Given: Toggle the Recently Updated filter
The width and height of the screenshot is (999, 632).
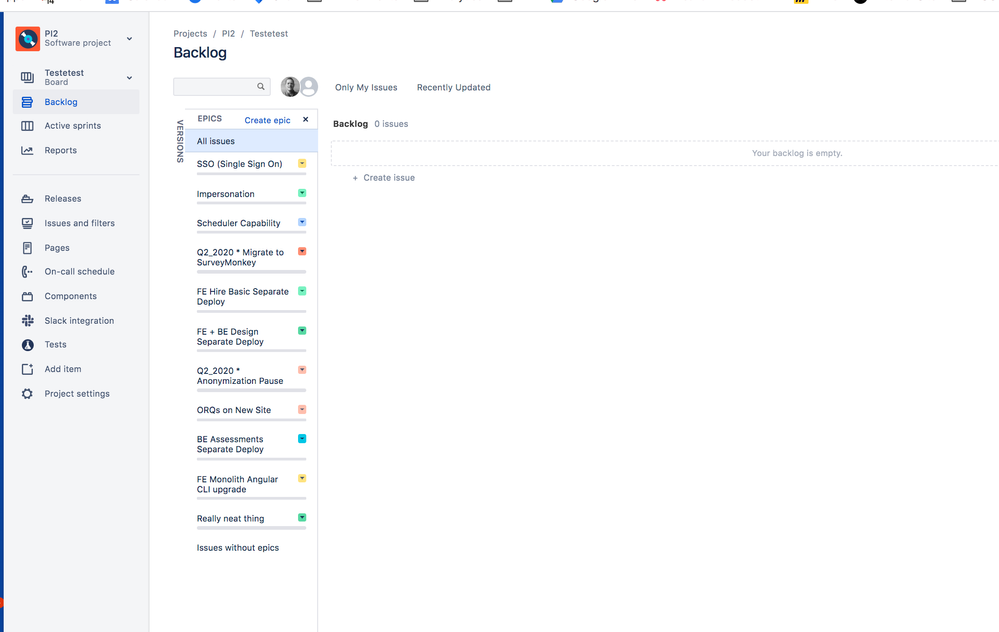Looking at the screenshot, I should (453, 87).
